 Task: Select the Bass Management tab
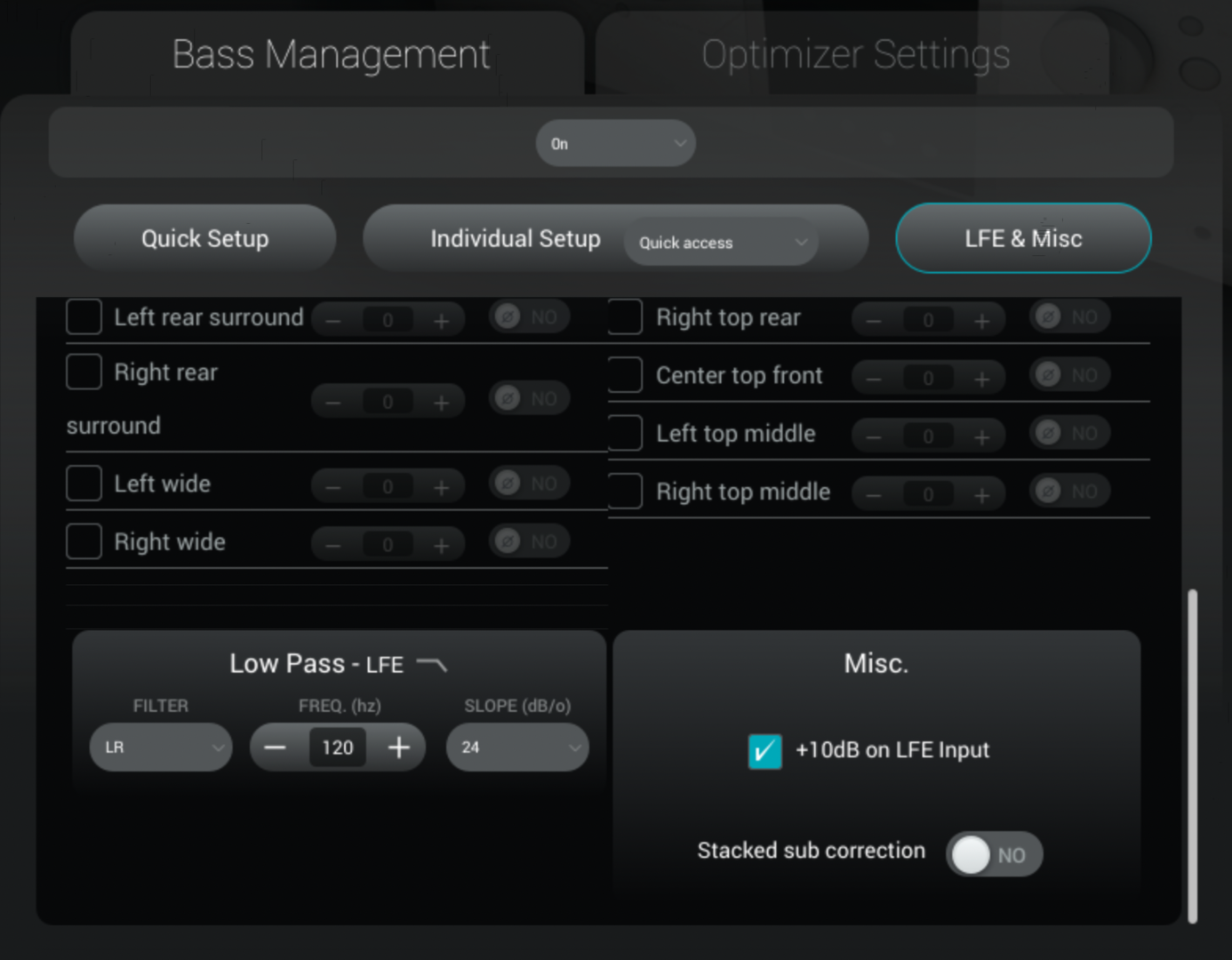coord(330,54)
